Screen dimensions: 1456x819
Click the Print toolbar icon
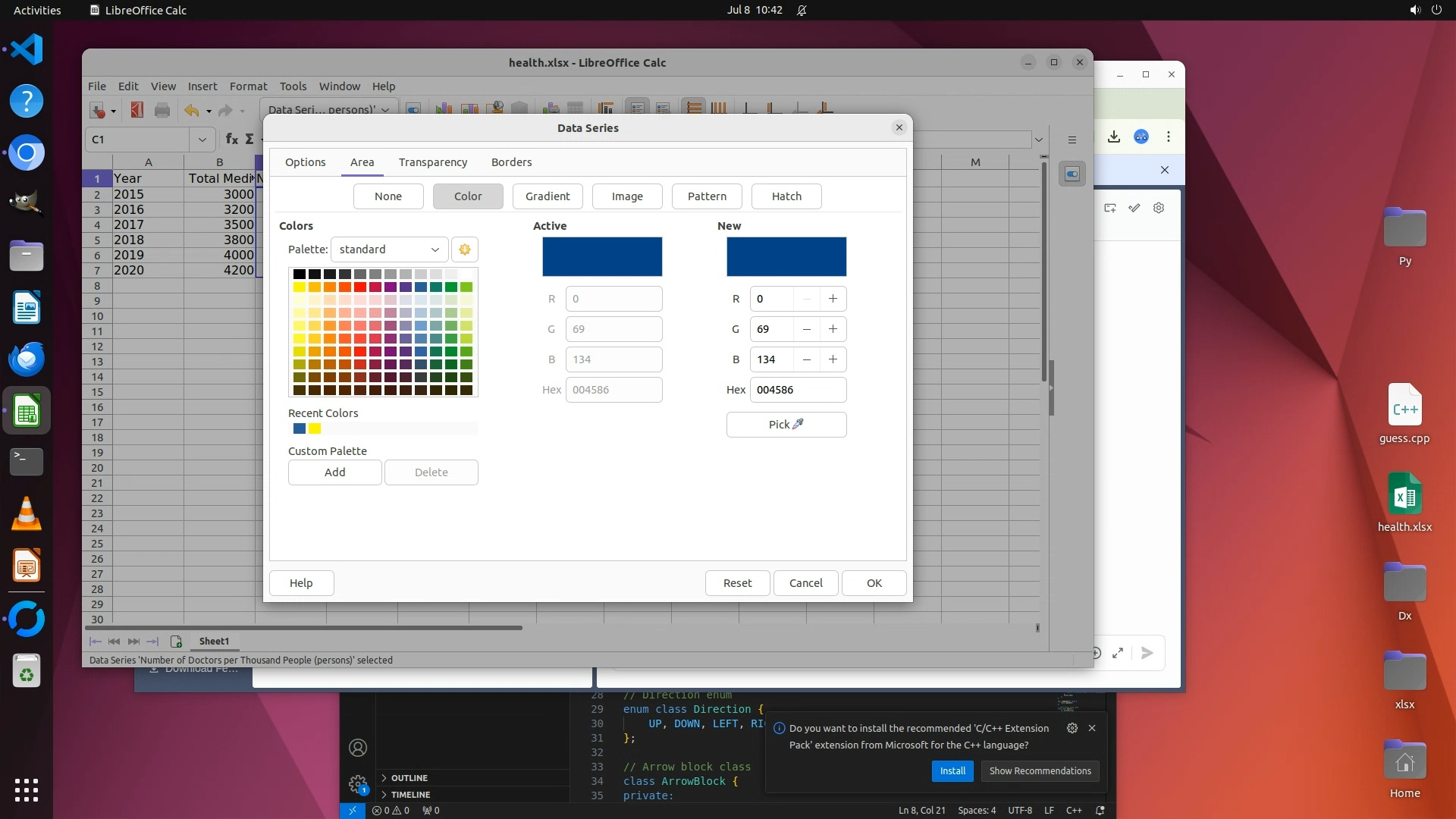162,110
